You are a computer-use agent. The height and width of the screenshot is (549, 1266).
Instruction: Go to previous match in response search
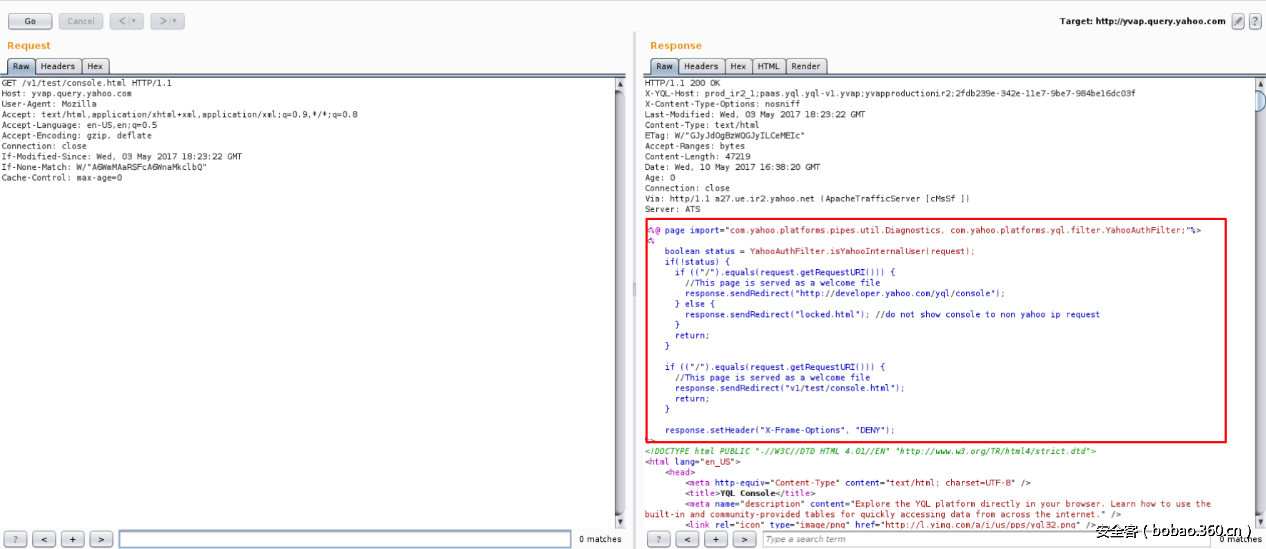[687, 539]
